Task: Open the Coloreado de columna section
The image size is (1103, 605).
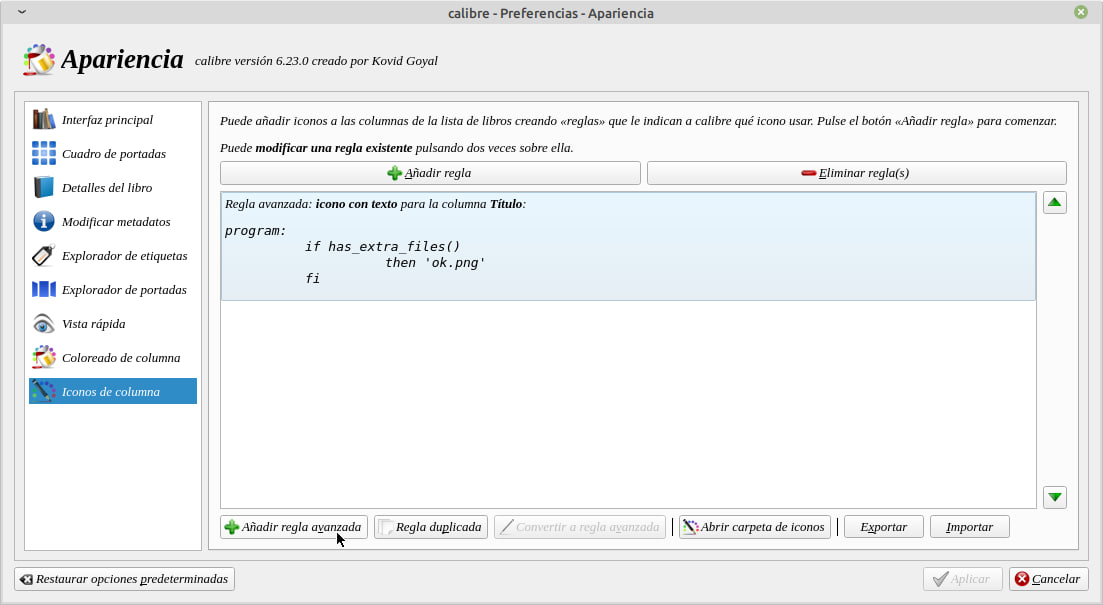Action: click(113, 357)
